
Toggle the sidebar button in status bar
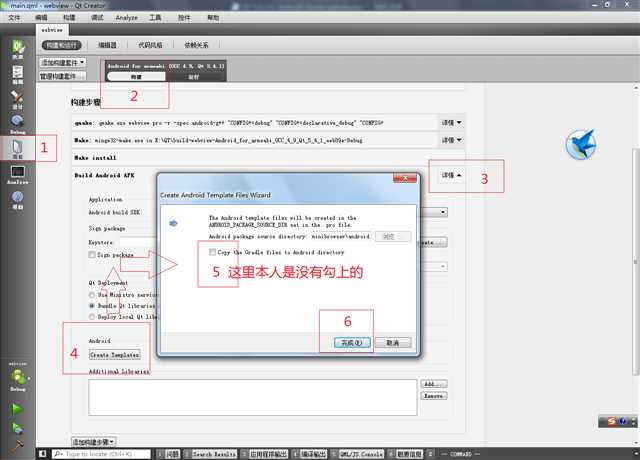pyautogui.click(x=42, y=454)
